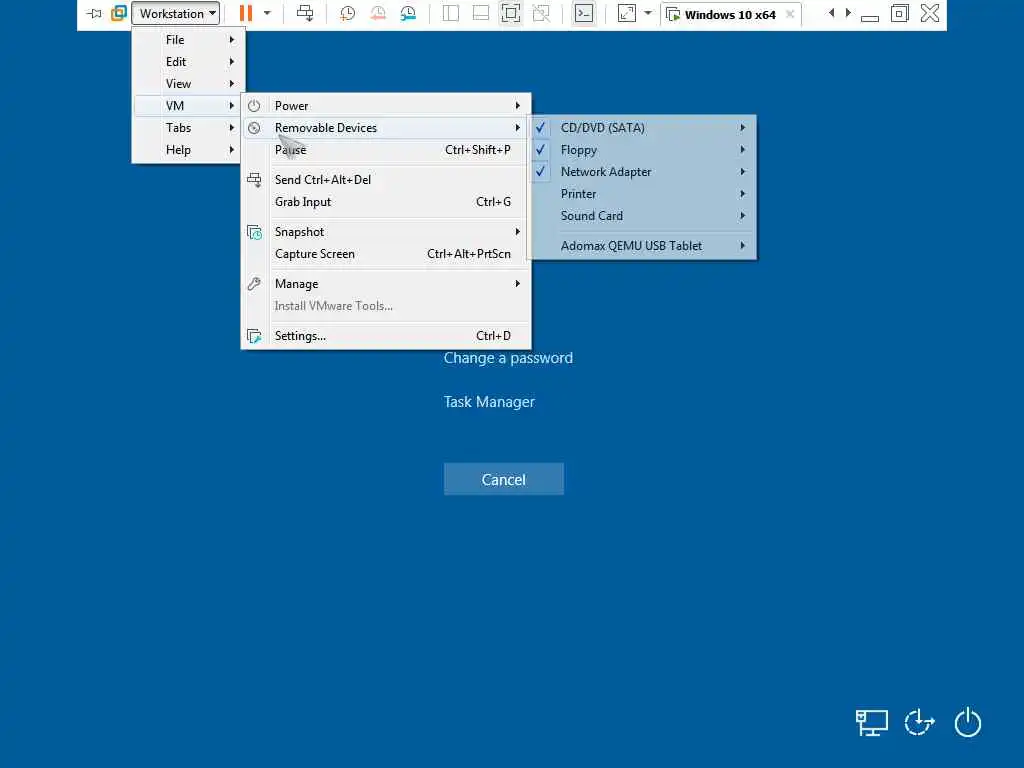This screenshot has width=1024, height=768.
Task: Open the View submenu
Action: click(x=189, y=84)
